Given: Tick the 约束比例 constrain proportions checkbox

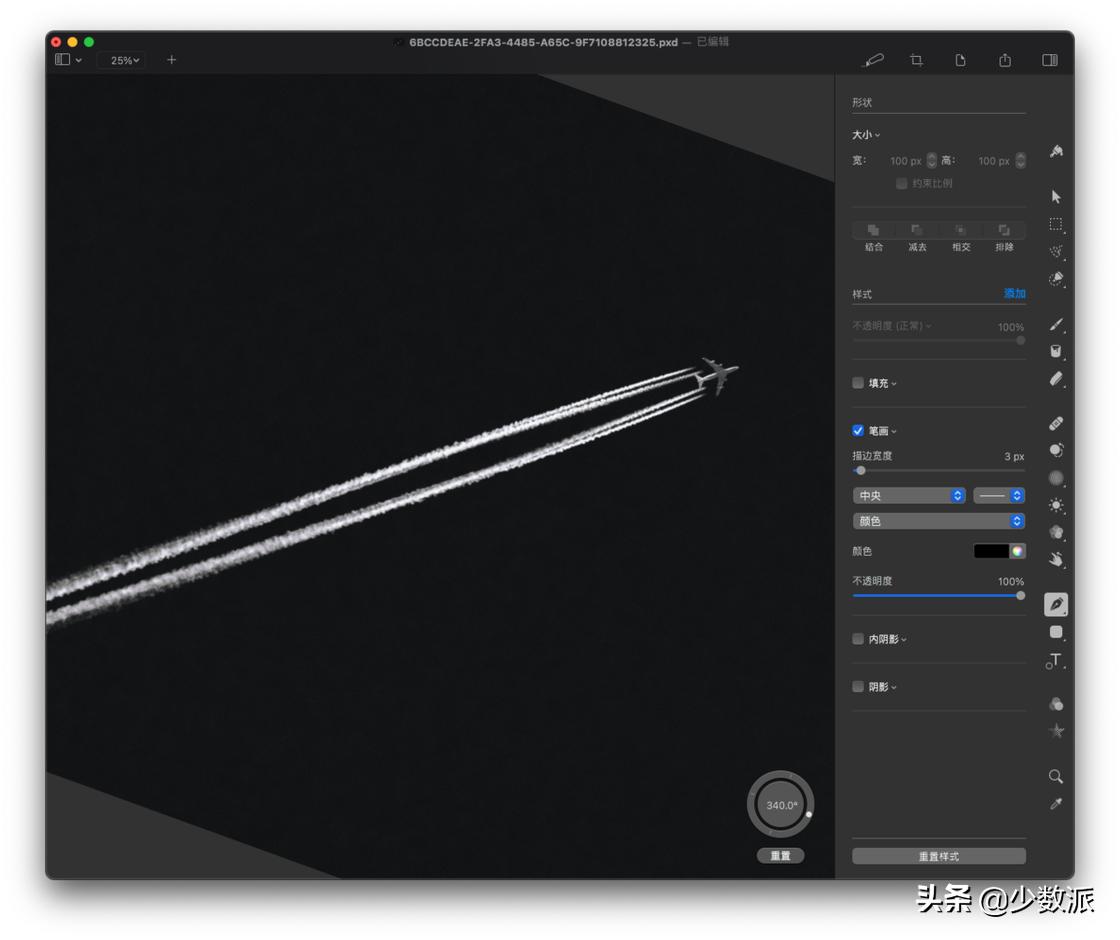Looking at the screenshot, I should tap(901, 184).
